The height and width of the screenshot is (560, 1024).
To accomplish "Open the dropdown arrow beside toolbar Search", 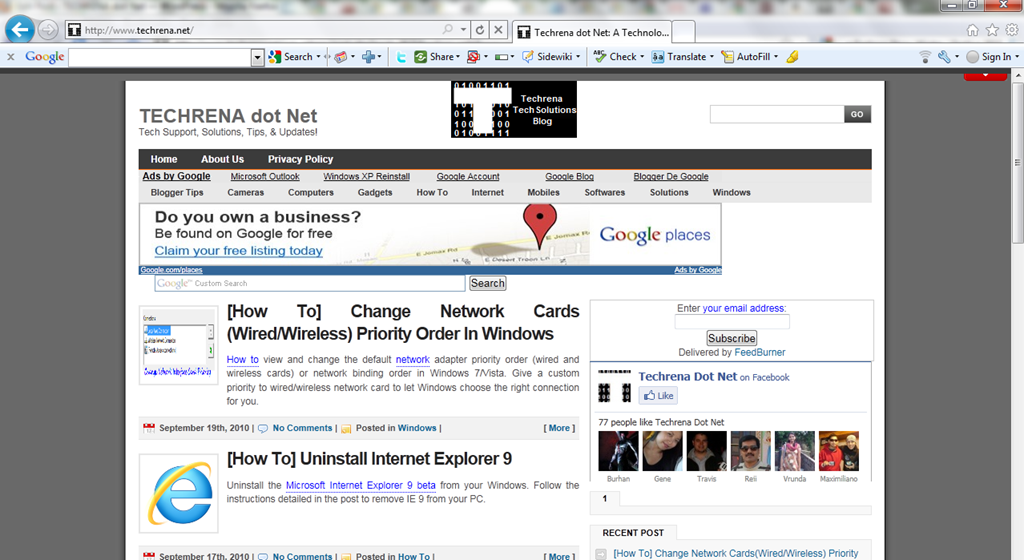I will [319, 57].
